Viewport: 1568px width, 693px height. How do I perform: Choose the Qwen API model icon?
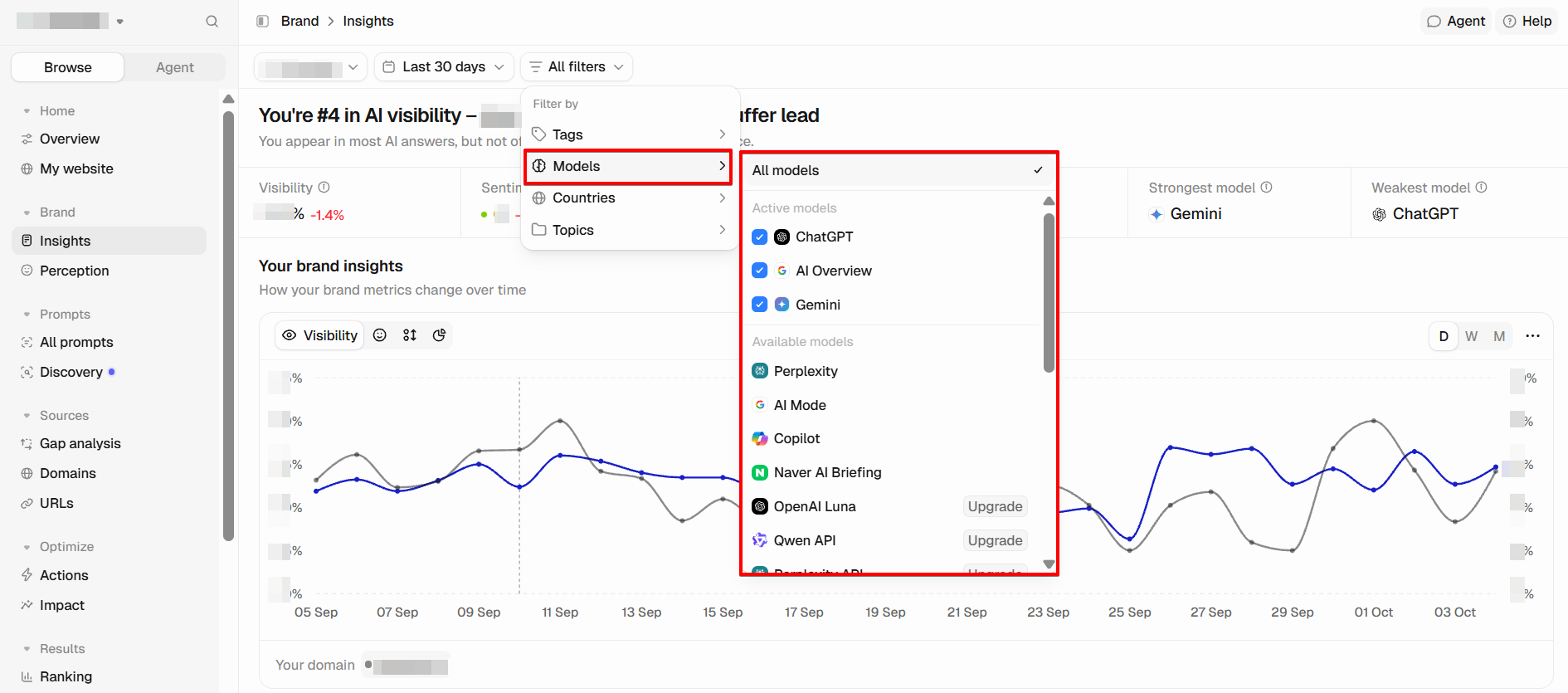click(760, 540)
